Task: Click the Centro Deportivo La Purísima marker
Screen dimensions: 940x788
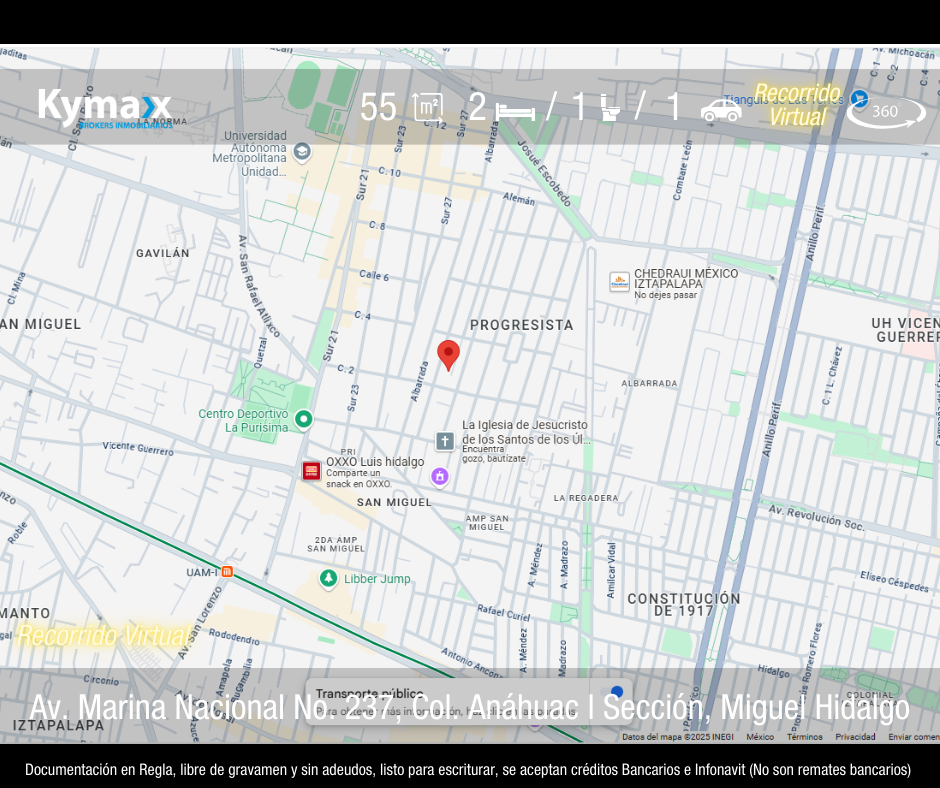Action: [304, 419]
